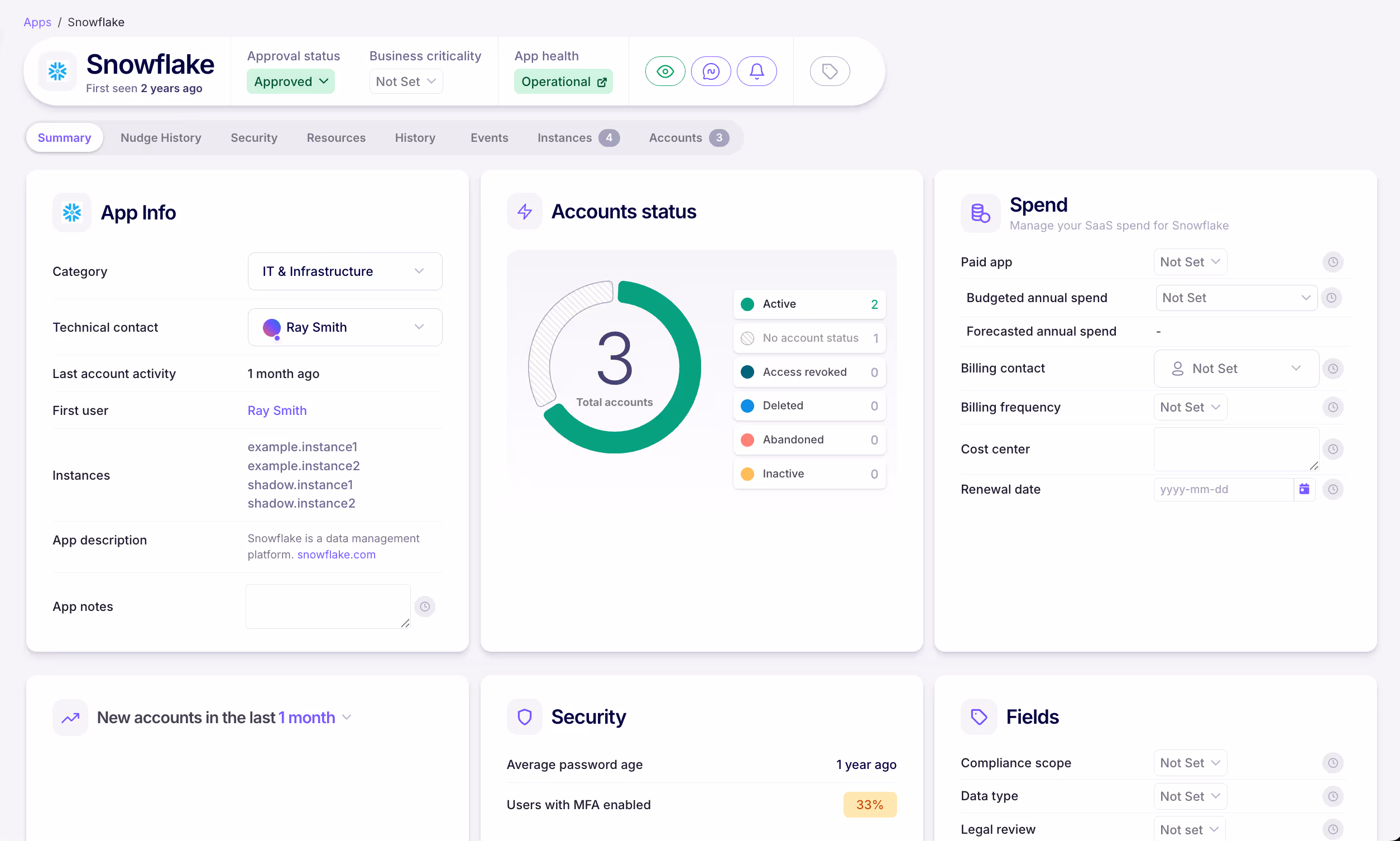The width and height of the screenshot is (1400, 841).
Task: Click the Snowflake logo in header
Action: click(x=57, y=71)
